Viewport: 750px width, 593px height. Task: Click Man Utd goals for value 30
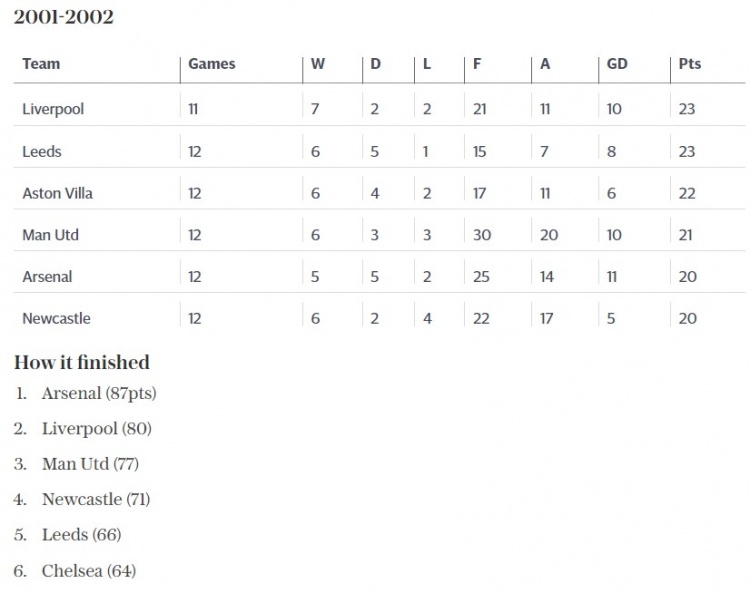tap(482, 235)
